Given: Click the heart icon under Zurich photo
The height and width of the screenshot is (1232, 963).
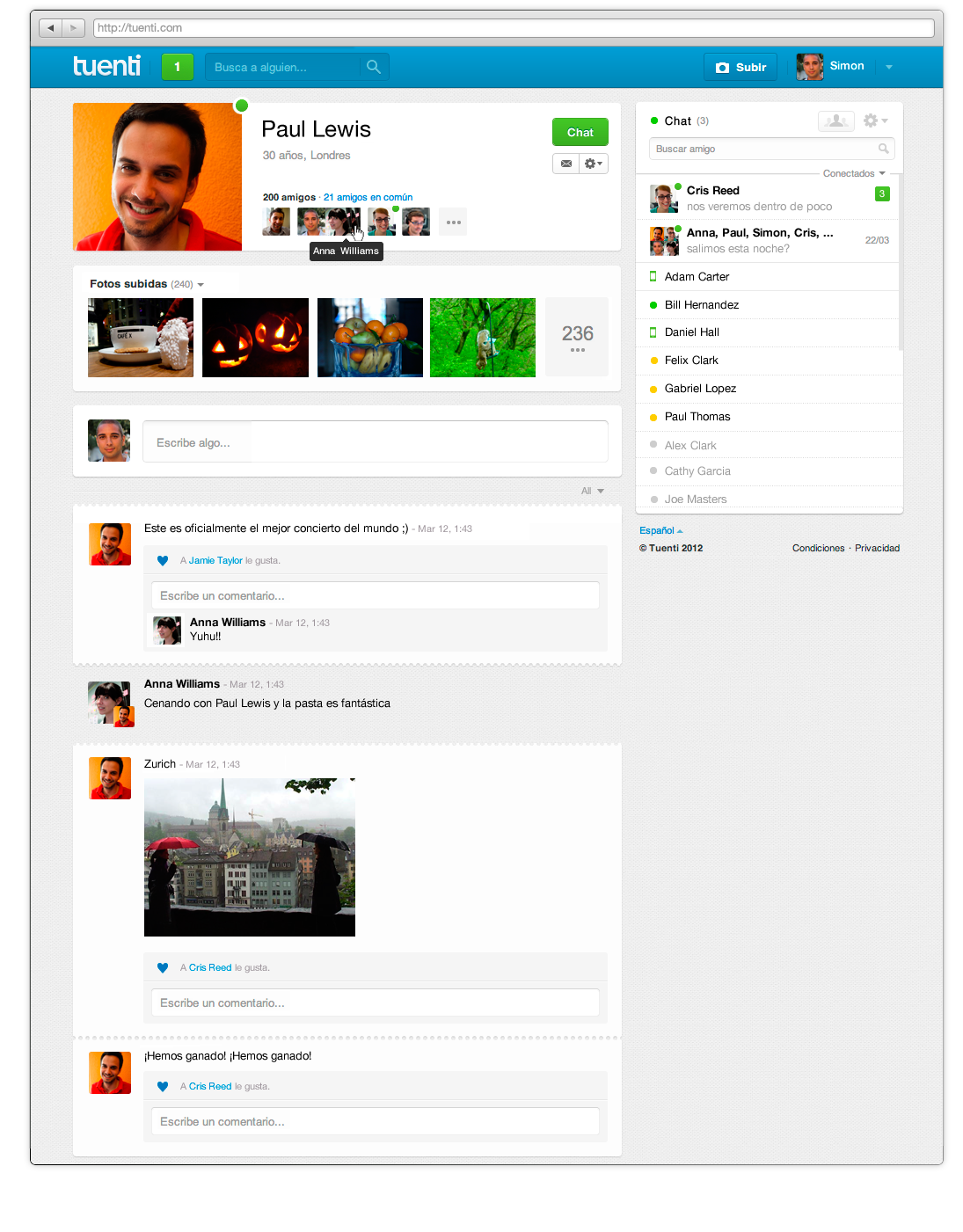Looking at the screenshot, I should [163, 968].
